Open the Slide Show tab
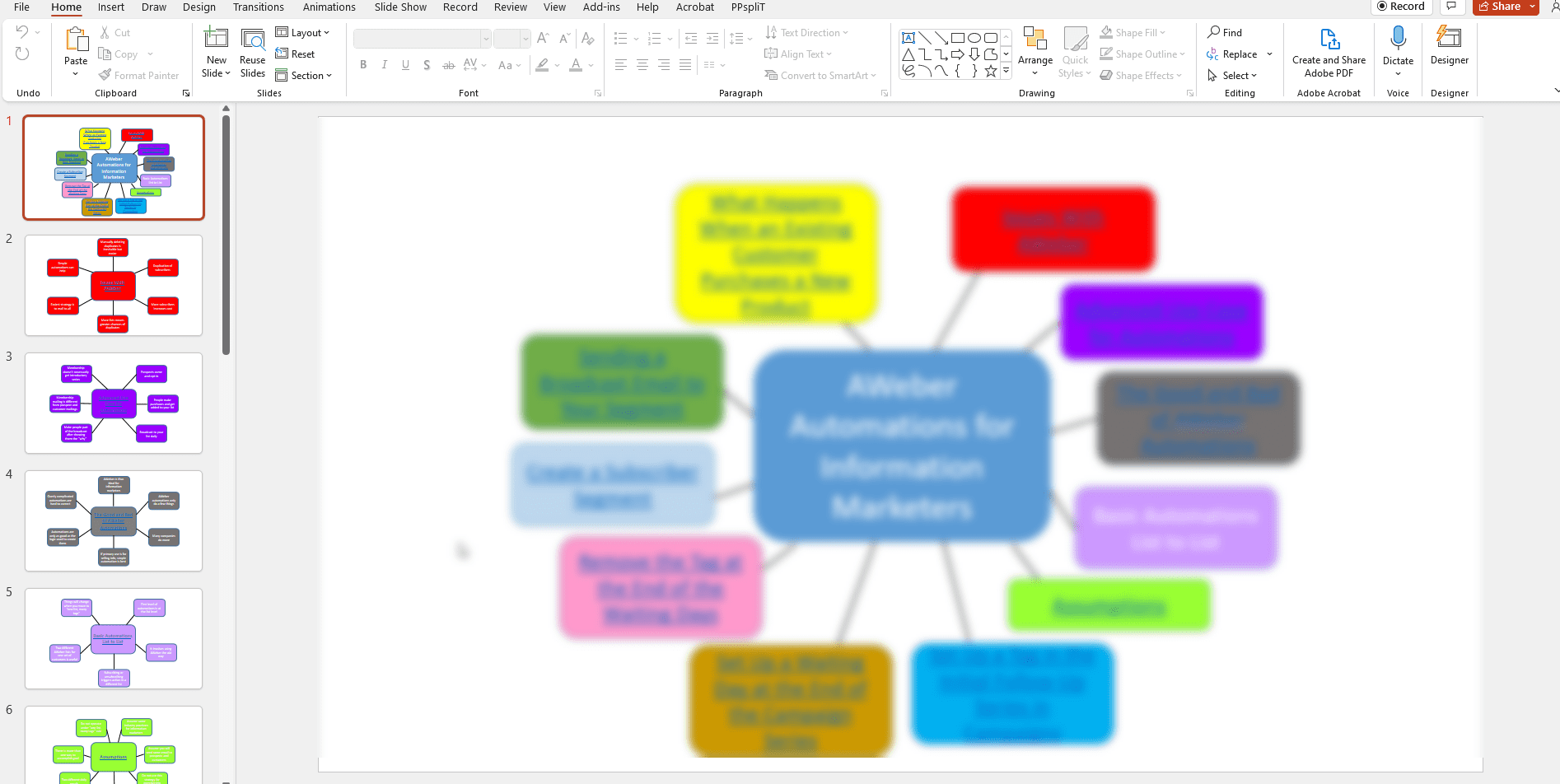Image resolution: width=1560 pixels, height=784 pixels. [400, 7]
